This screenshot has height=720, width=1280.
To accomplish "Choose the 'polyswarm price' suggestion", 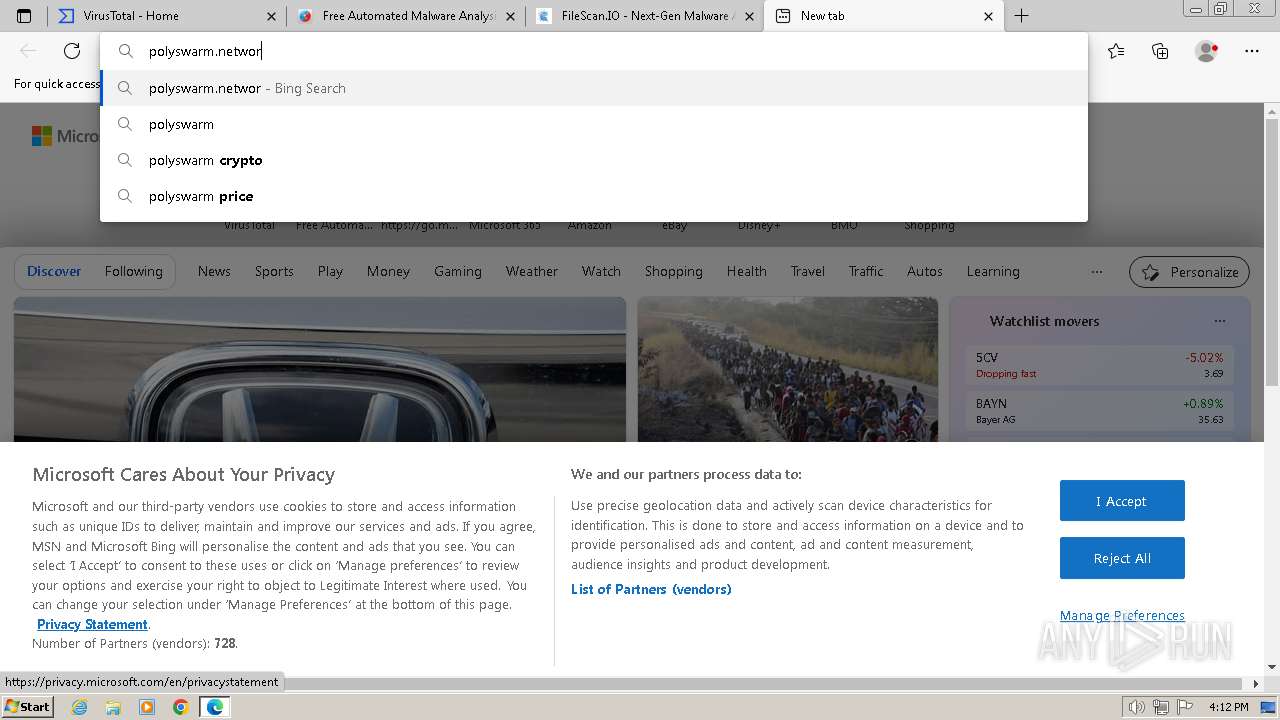I will (x=594, y=196).
